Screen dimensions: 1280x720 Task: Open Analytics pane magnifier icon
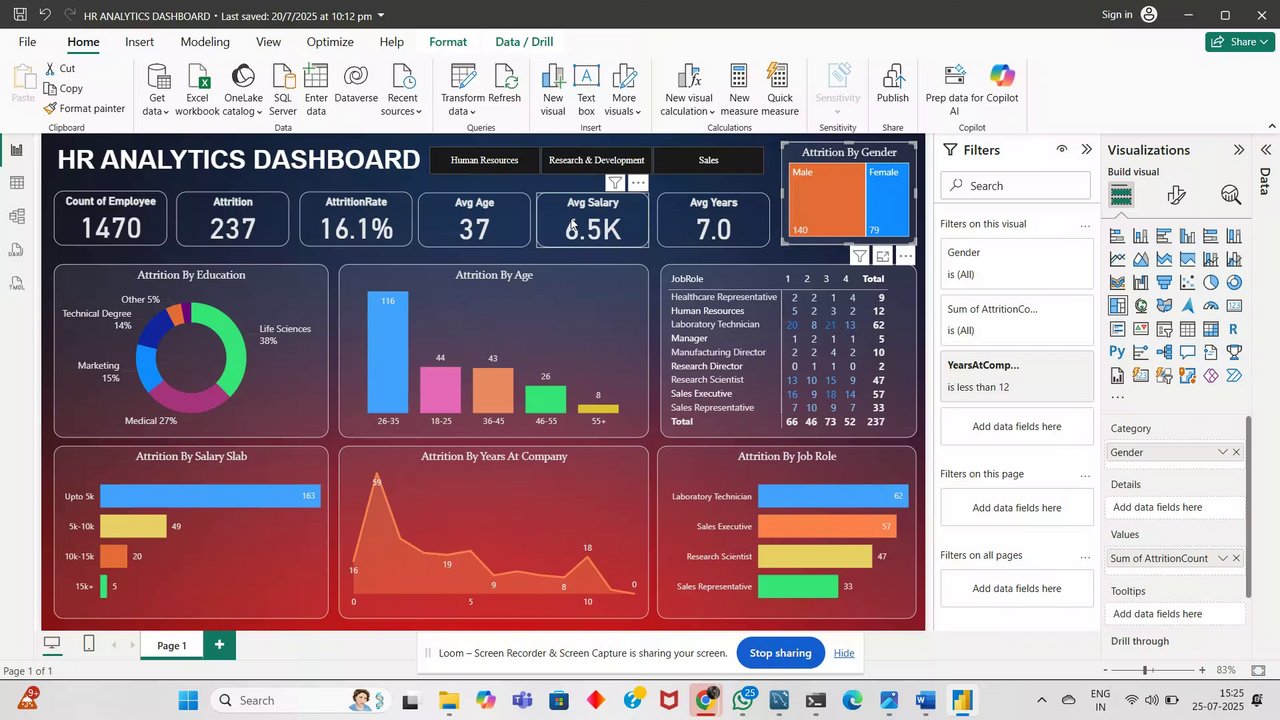pos(1231,195)
